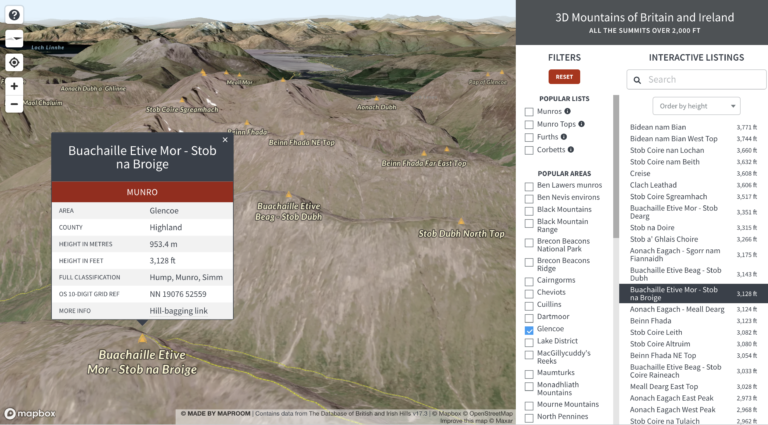This screenshot has width=768, height=425.
Task: Select Aonach Dubh summit marker
Action: click(376, 98)
